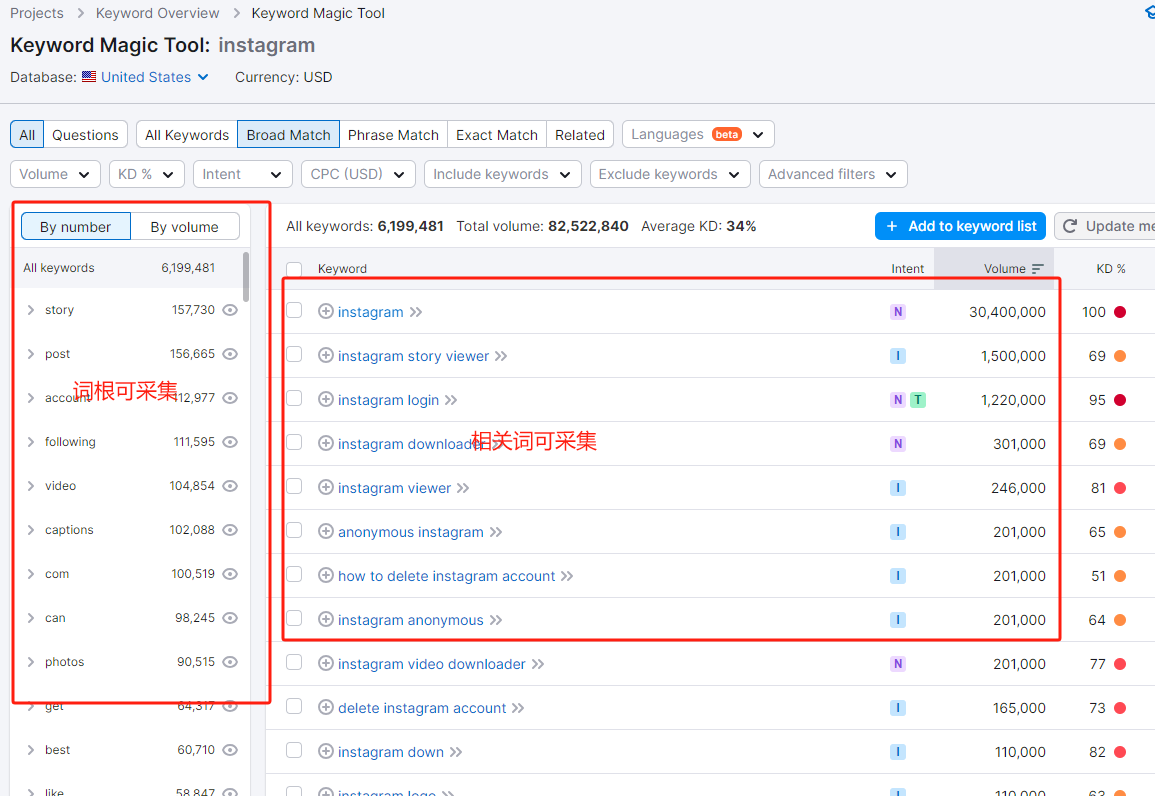Open double-chevron for how to delete instagram account
Image resolution: width=1155 pixels, height=796 pixels.
tap(566, 577)
